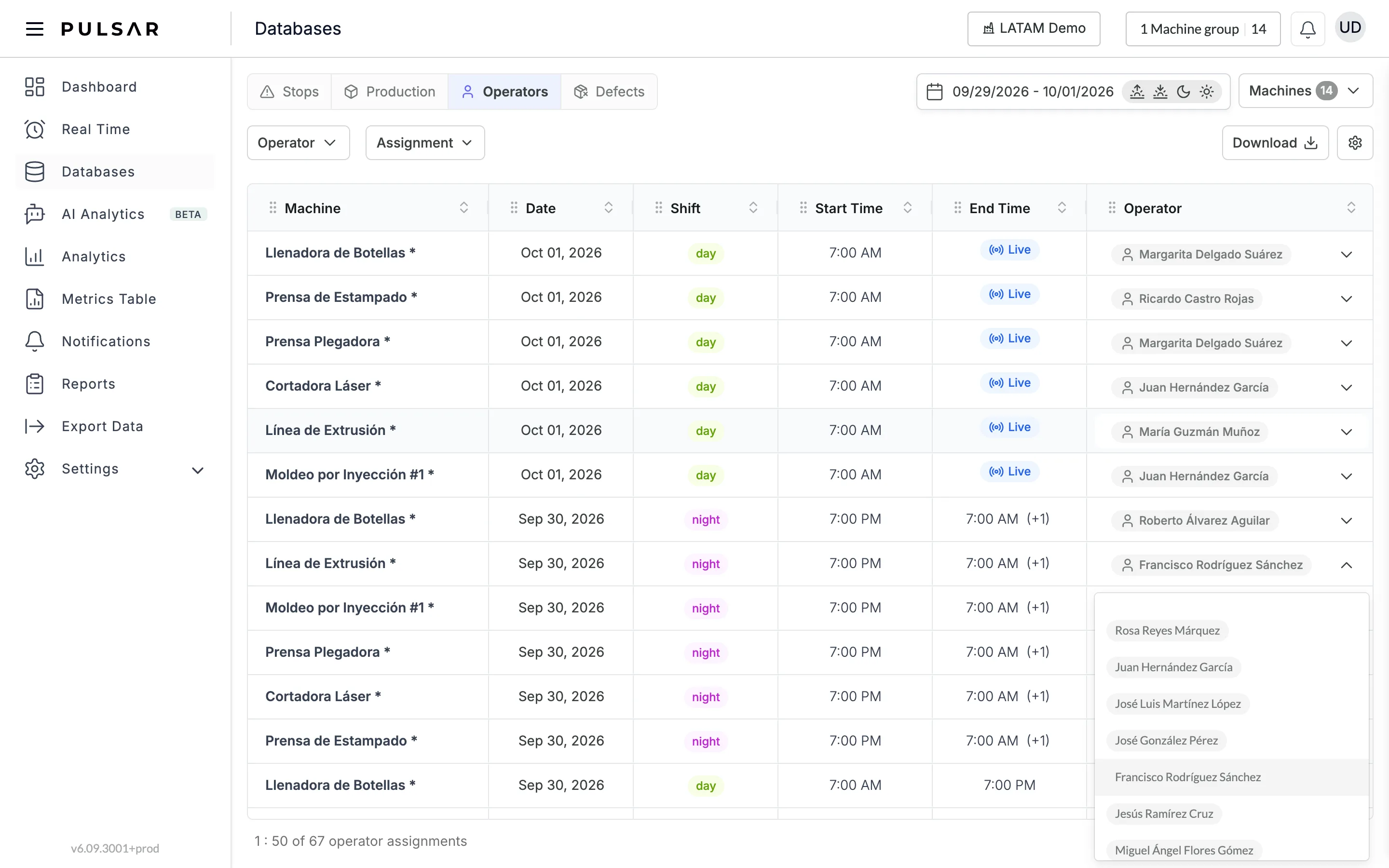Screen dimensions: 1389x868
Task: Click the table settings gear icon
Action: pyautogui.click(x=1355, y=142)
